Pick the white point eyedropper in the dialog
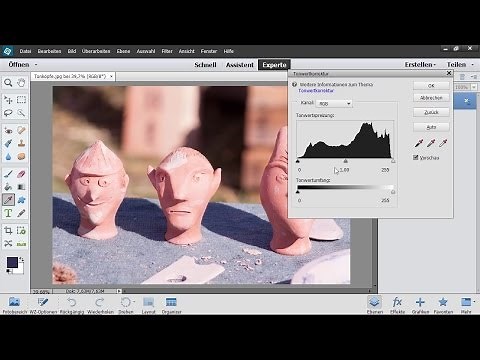Screen dimensions: 480x360 443,143
